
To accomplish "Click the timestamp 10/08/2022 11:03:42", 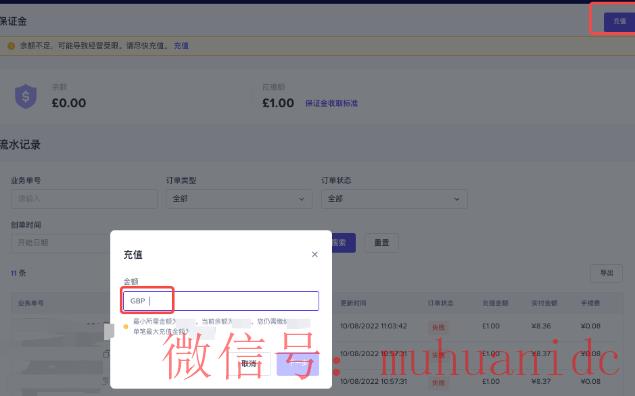I will click(x=373, y=326).
